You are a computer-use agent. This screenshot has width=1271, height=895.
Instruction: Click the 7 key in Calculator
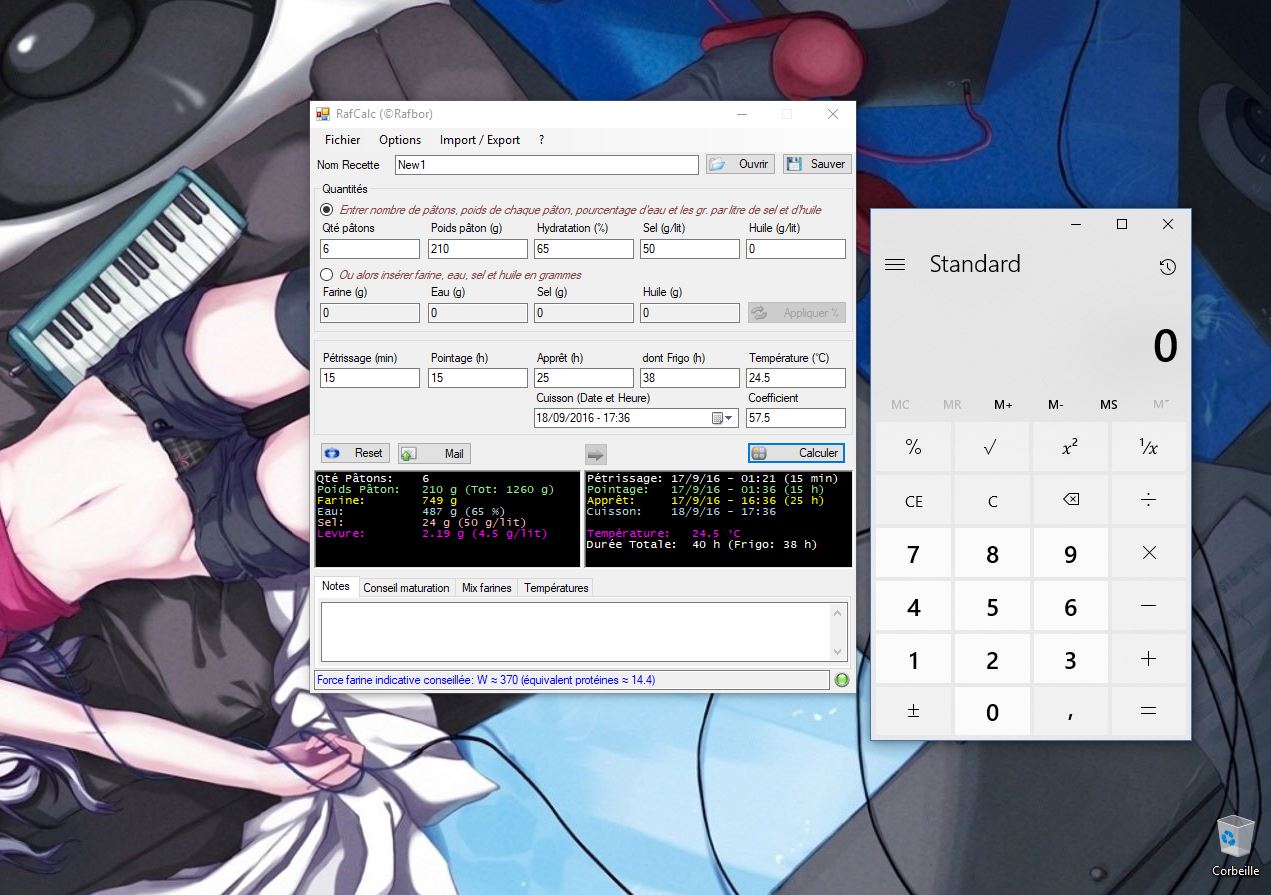(913, 553)
